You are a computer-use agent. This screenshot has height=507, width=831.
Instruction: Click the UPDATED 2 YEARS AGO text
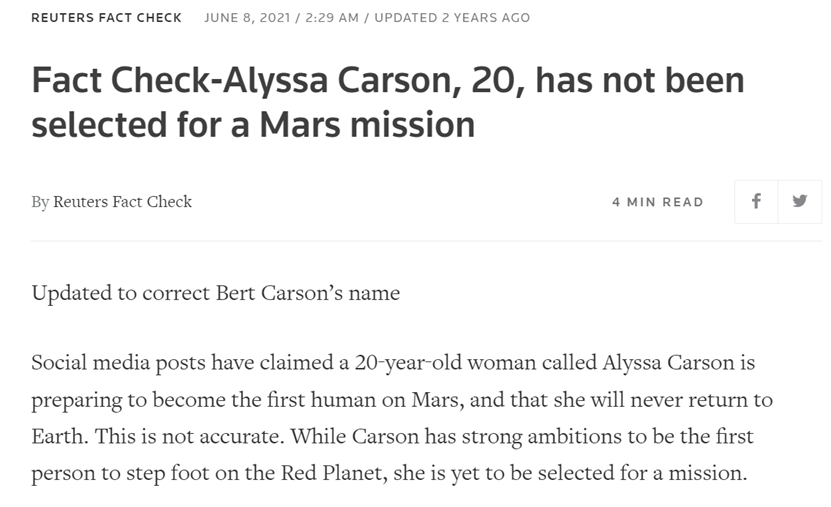pos(452,17)
